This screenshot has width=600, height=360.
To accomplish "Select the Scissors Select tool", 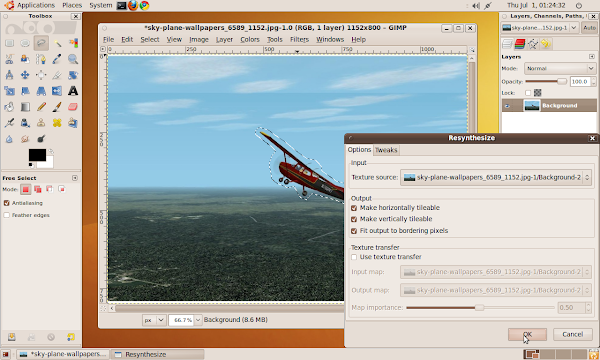I will pos(9,59).
